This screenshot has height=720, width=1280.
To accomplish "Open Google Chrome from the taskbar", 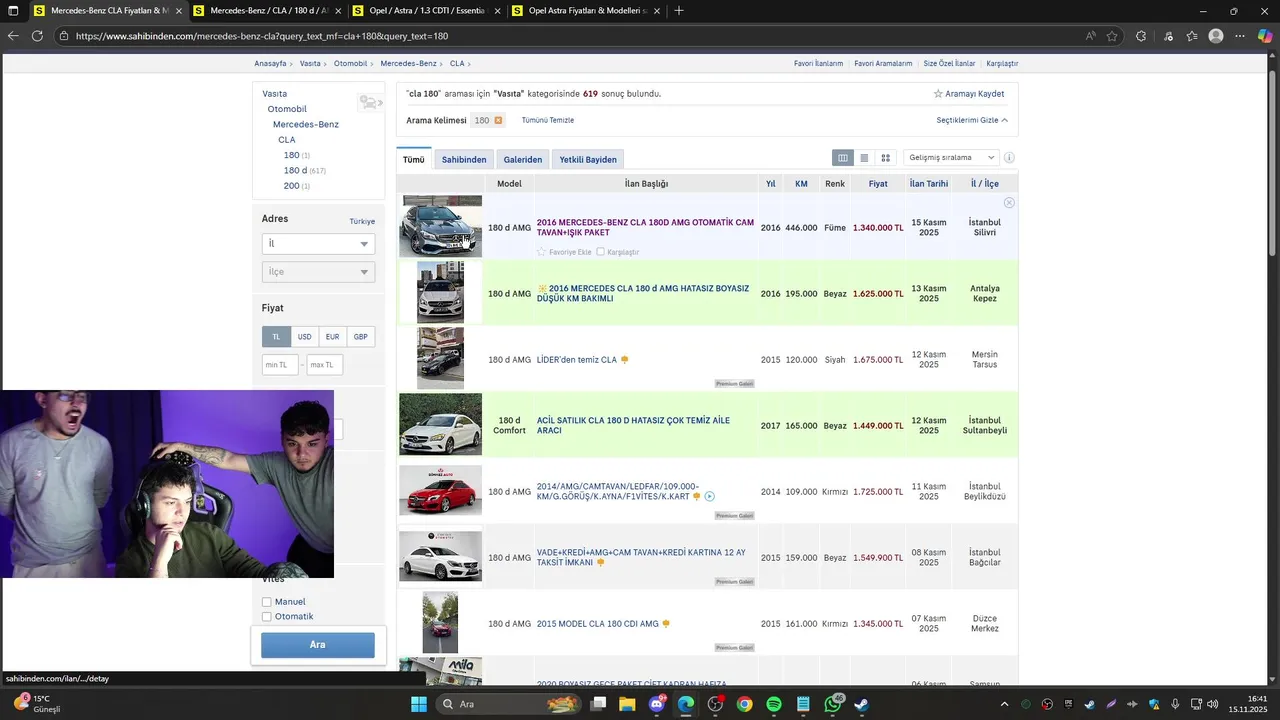I will point(744,704).
